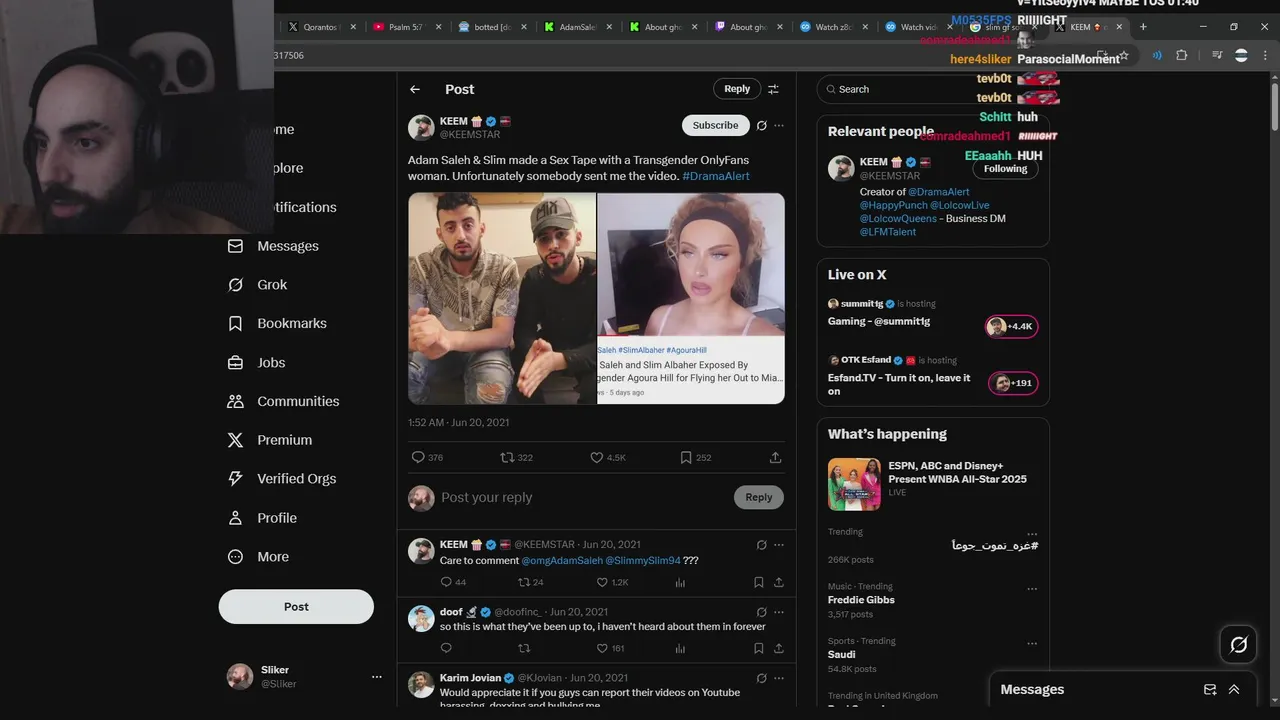
Task: Bookmark KEEM's reply comment
Action: 759,582
